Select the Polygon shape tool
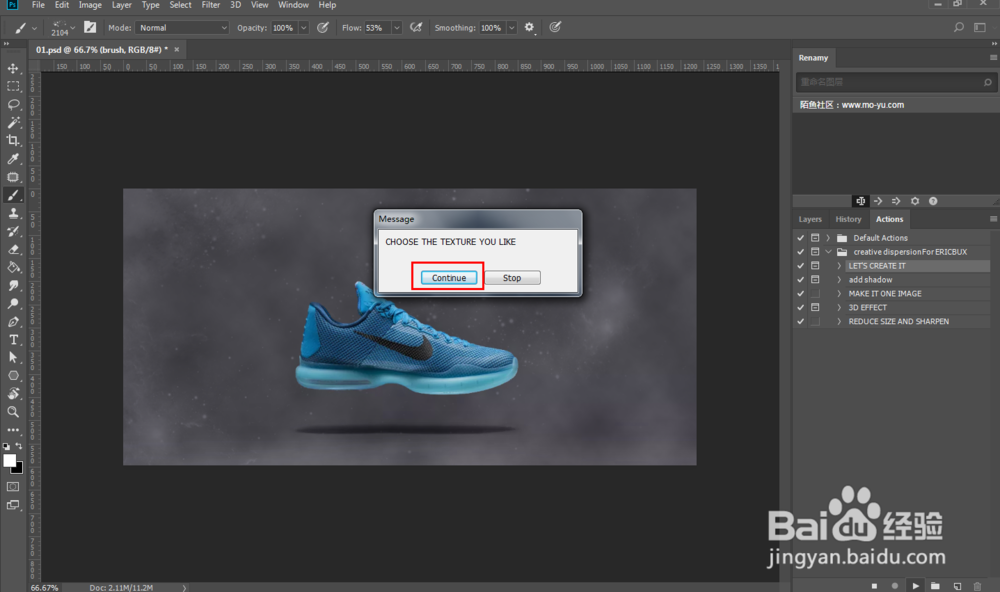This screenshot has width=1000, height=592. coord(13,376)
